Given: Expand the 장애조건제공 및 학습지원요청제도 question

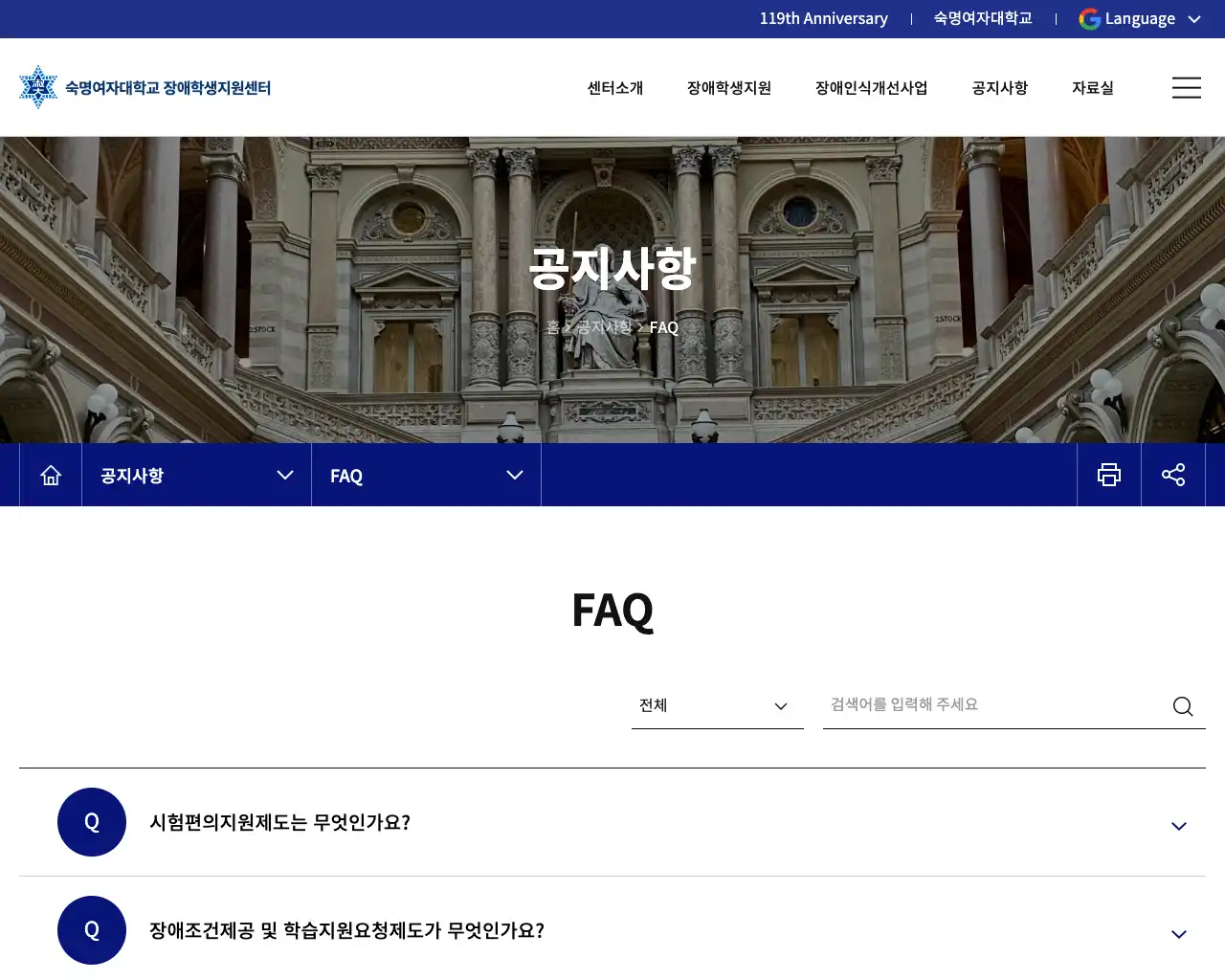Looking at the screenshot, I should pyautogui.click(x=1178, y=934).
